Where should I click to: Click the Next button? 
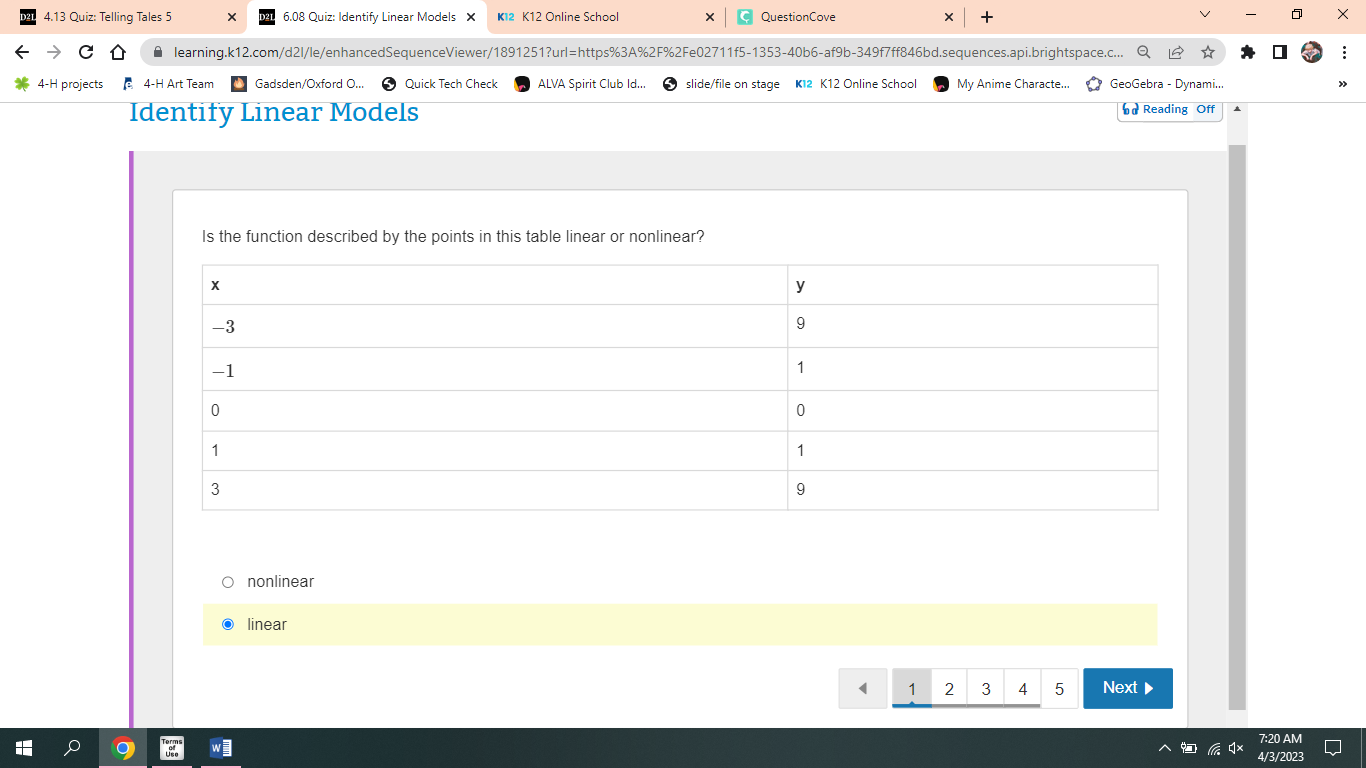pyautogui.click(x=1128, y=688)
